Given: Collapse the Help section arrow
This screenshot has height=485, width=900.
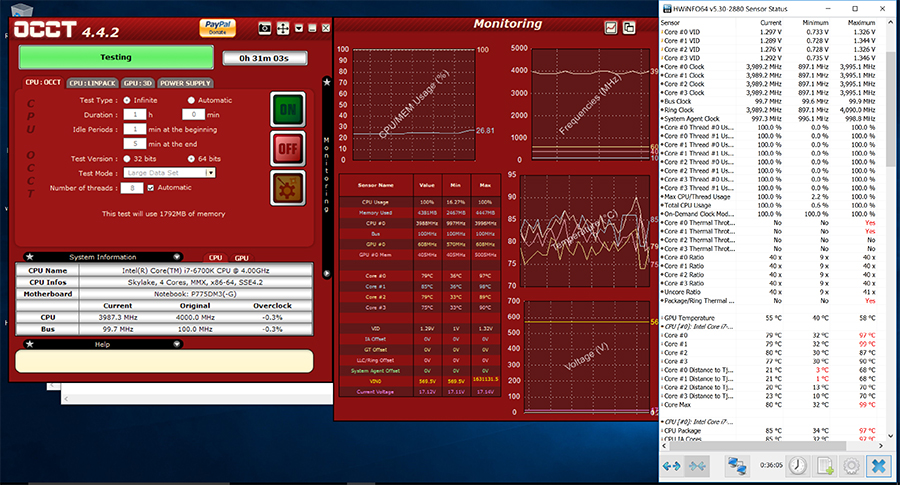Looking at the screenshot, I should [177, 344].
